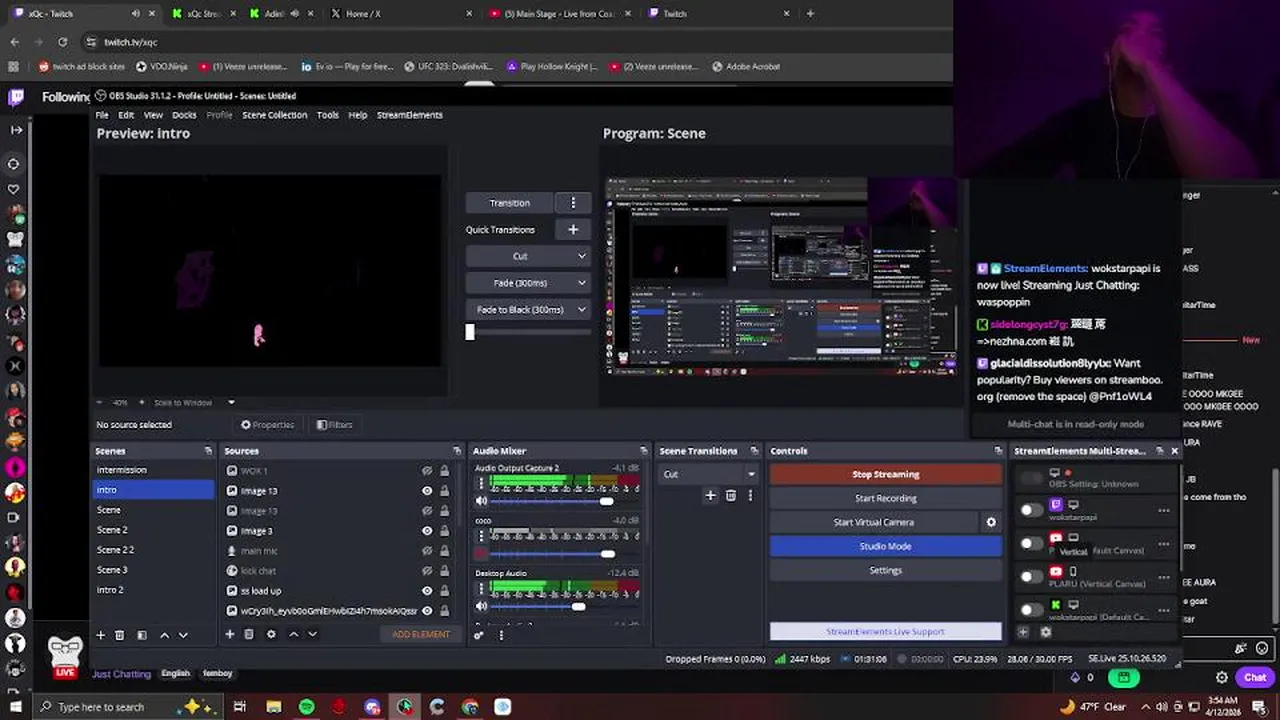Move the source down with the Sources down arrow
Viewport: 1280px width, 720px height.
[x=312, y=634]
